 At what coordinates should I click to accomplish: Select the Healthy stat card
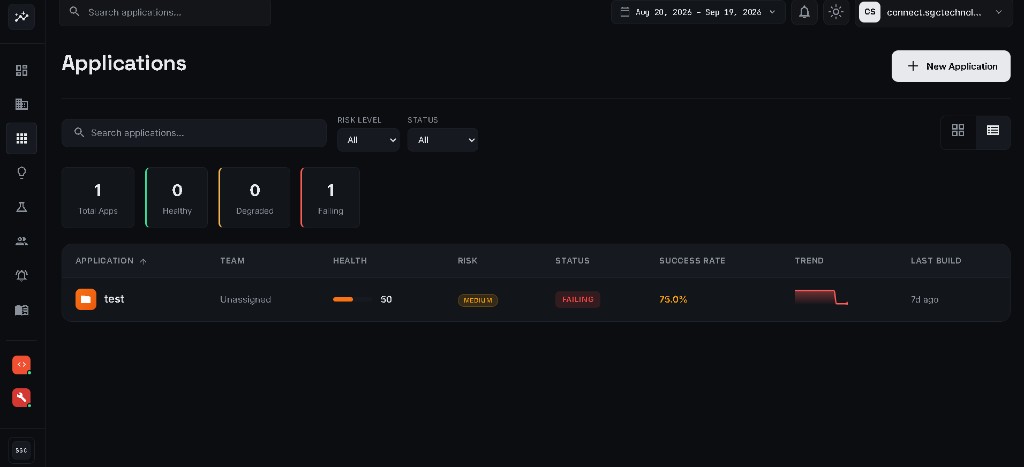point(176,198)
